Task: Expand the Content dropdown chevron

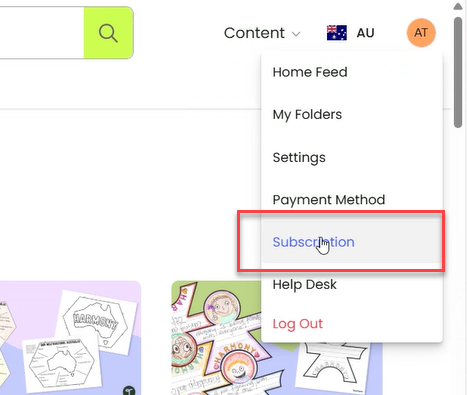Action: click(x=296, y=34)
